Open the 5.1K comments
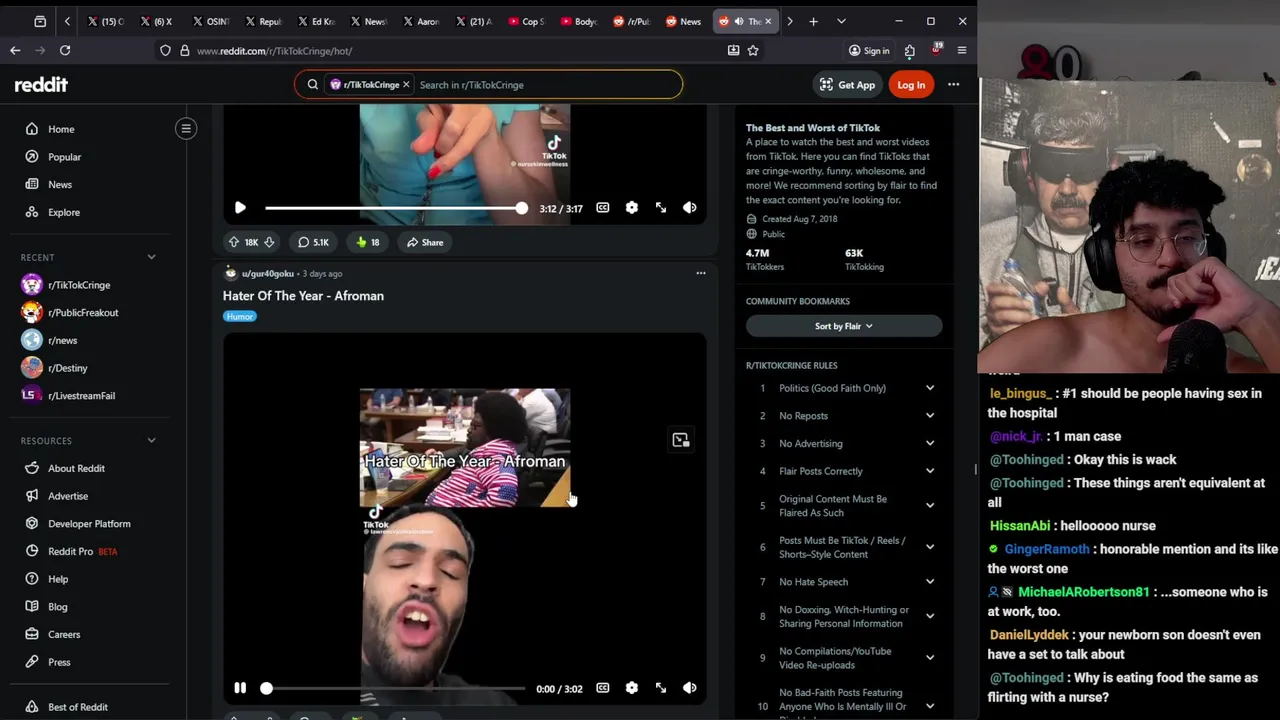The width and height of the screenshot is (1280, 720). (x=313, y=242)
